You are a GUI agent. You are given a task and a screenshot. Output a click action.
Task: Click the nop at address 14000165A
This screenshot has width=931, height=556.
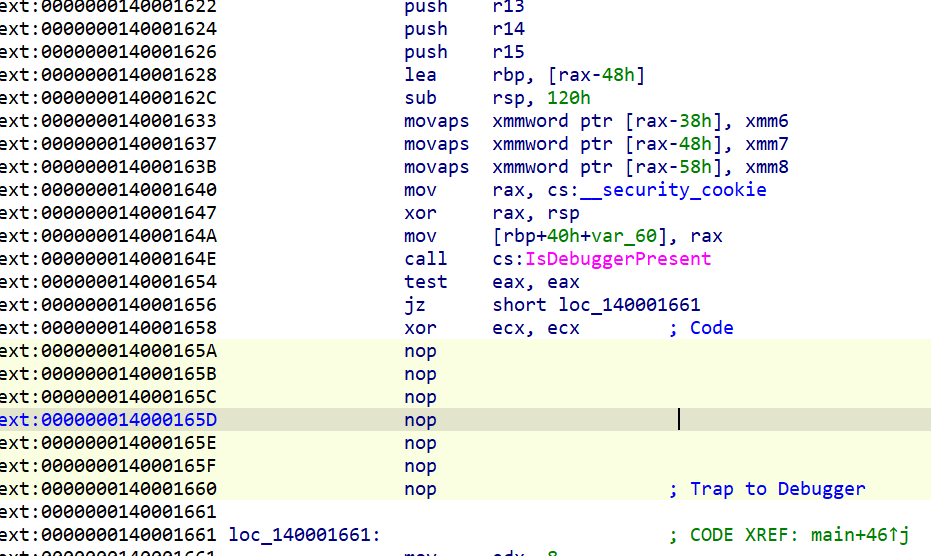[420, 351]
